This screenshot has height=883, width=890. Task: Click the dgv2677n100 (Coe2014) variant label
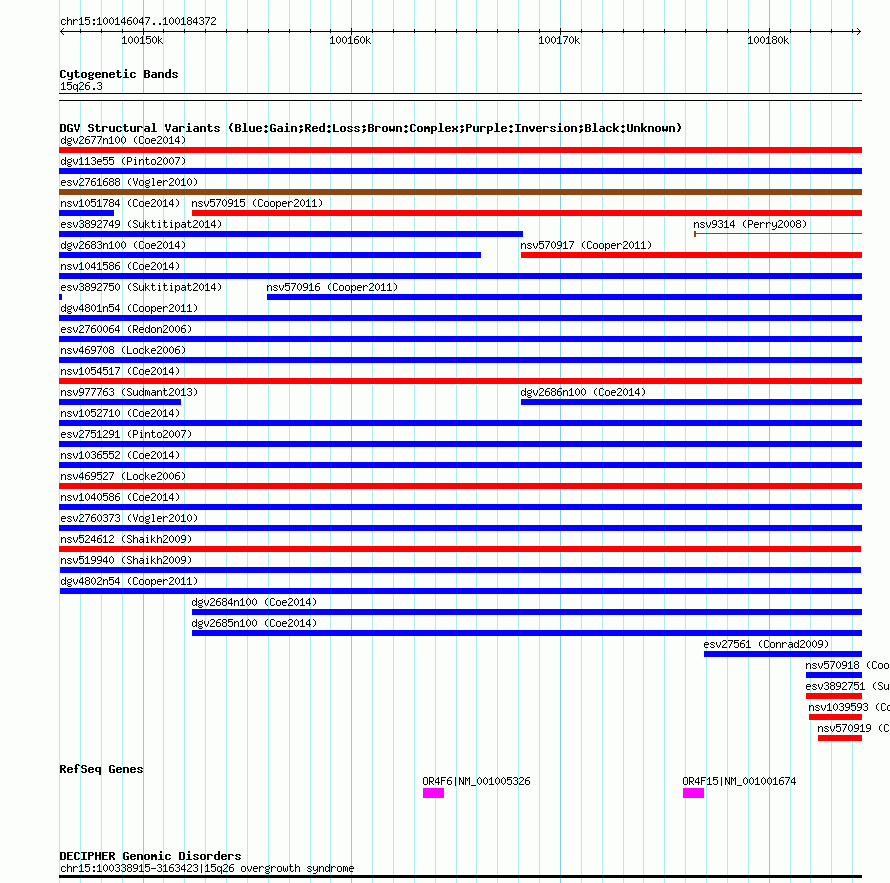point(123,140)
